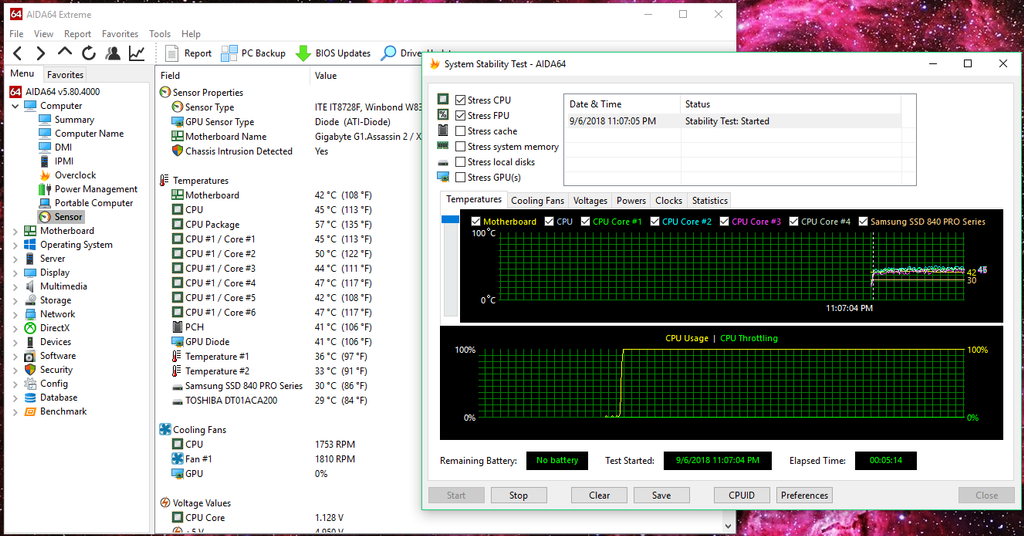Expand the Motherboard tree node
This screenshot has width=1024, height=536.
click(x=16, y=231)
